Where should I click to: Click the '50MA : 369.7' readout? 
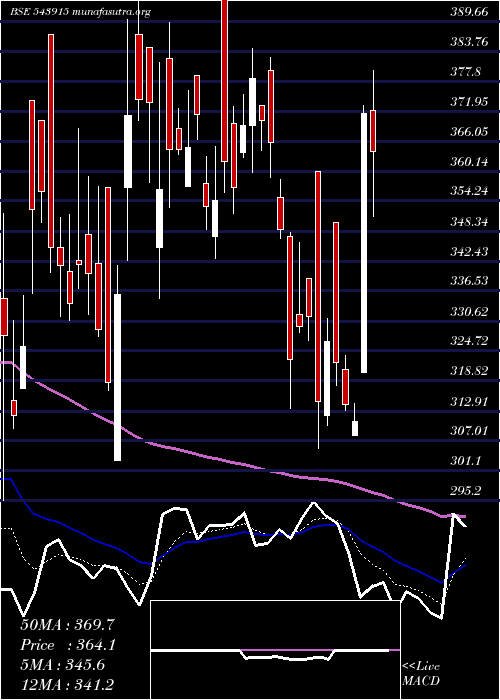[69, 625]
